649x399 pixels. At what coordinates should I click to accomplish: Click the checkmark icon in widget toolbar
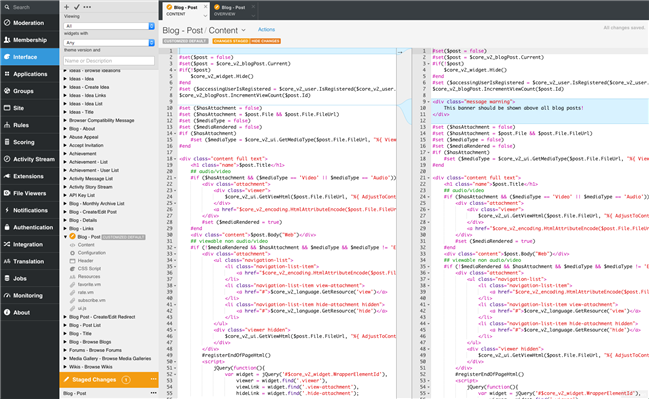point(77,7)
